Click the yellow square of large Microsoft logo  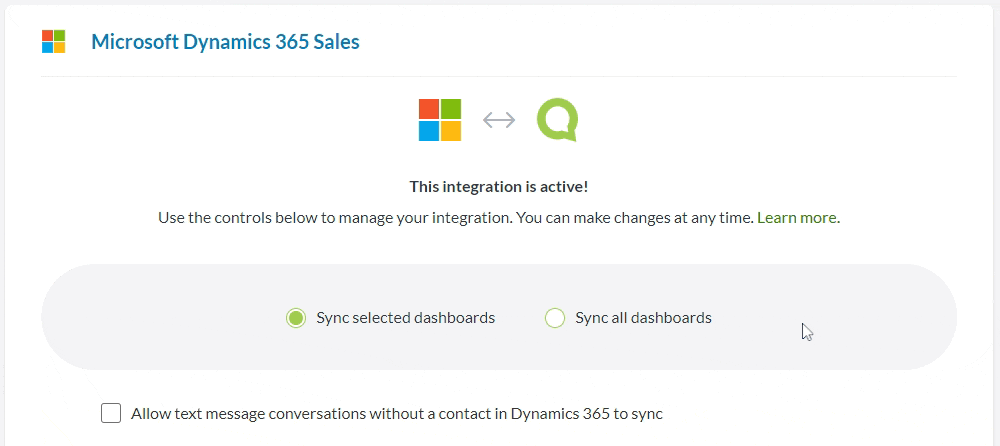(x=451, y=131)
